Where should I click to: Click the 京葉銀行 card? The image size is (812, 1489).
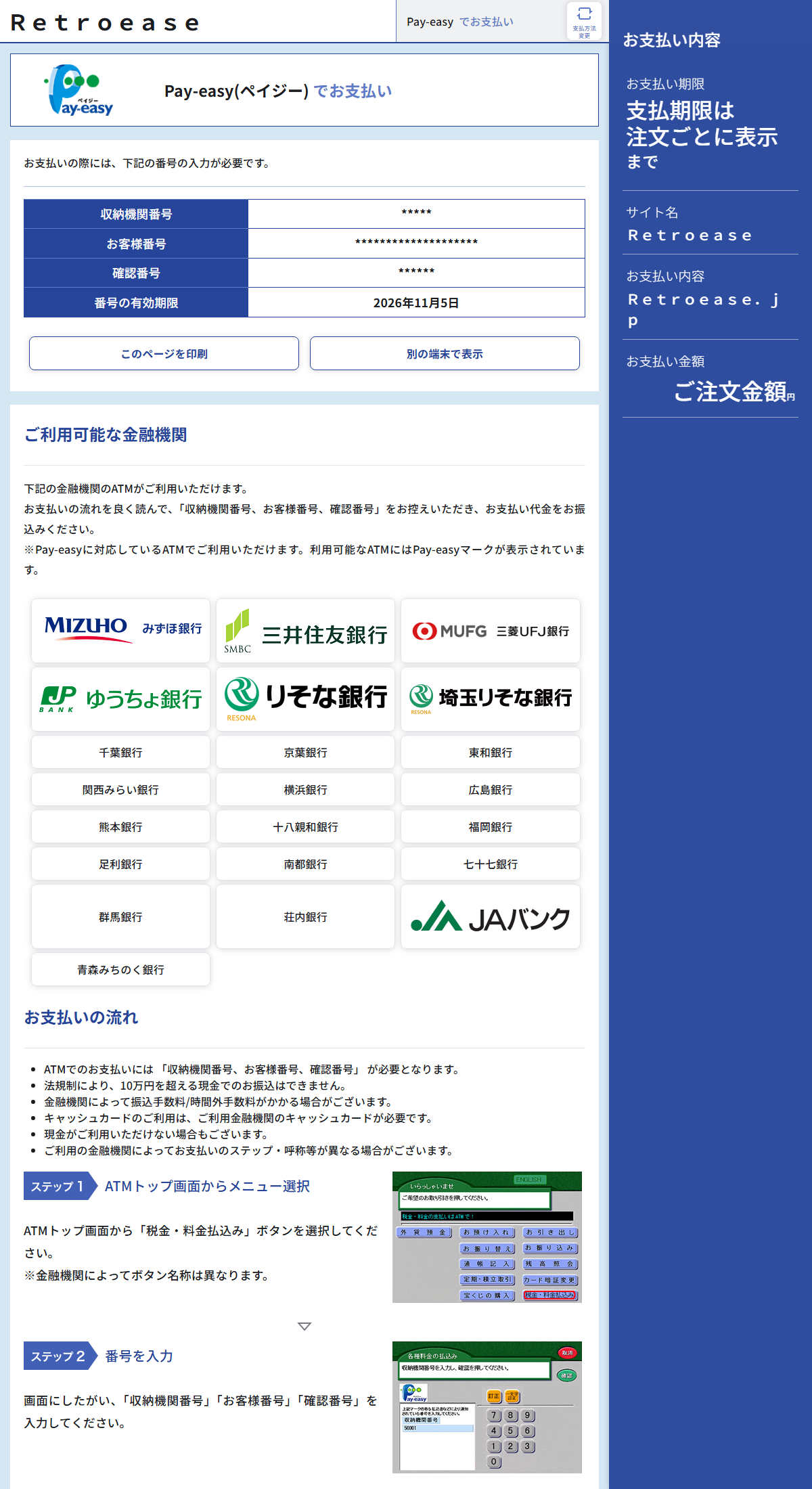(x=305, y=752)
